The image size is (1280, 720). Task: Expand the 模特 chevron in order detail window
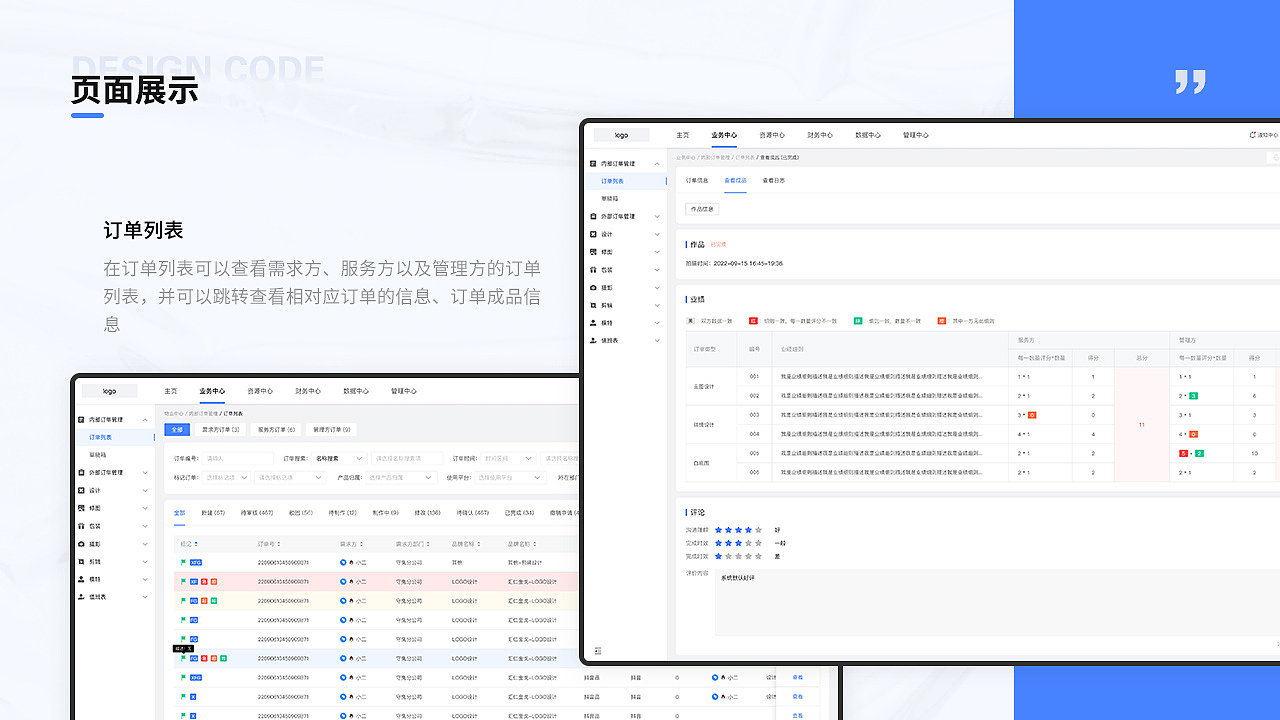coord(657,323)
